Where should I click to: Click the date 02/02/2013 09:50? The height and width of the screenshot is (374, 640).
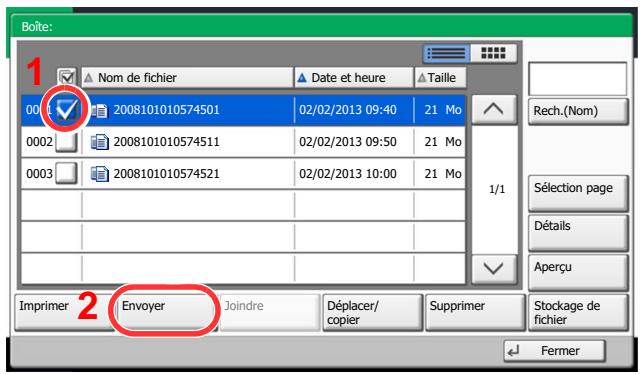[x=348, y=142]
